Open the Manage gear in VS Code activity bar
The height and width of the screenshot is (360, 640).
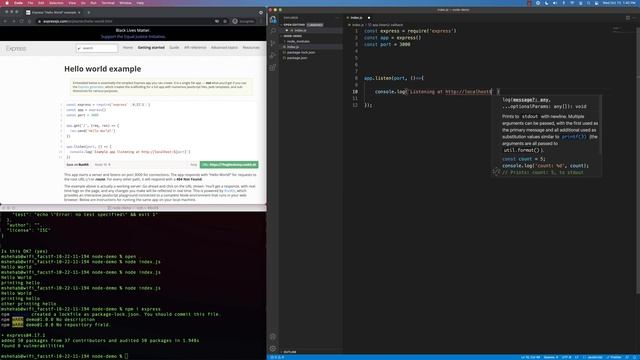(273, 349)
